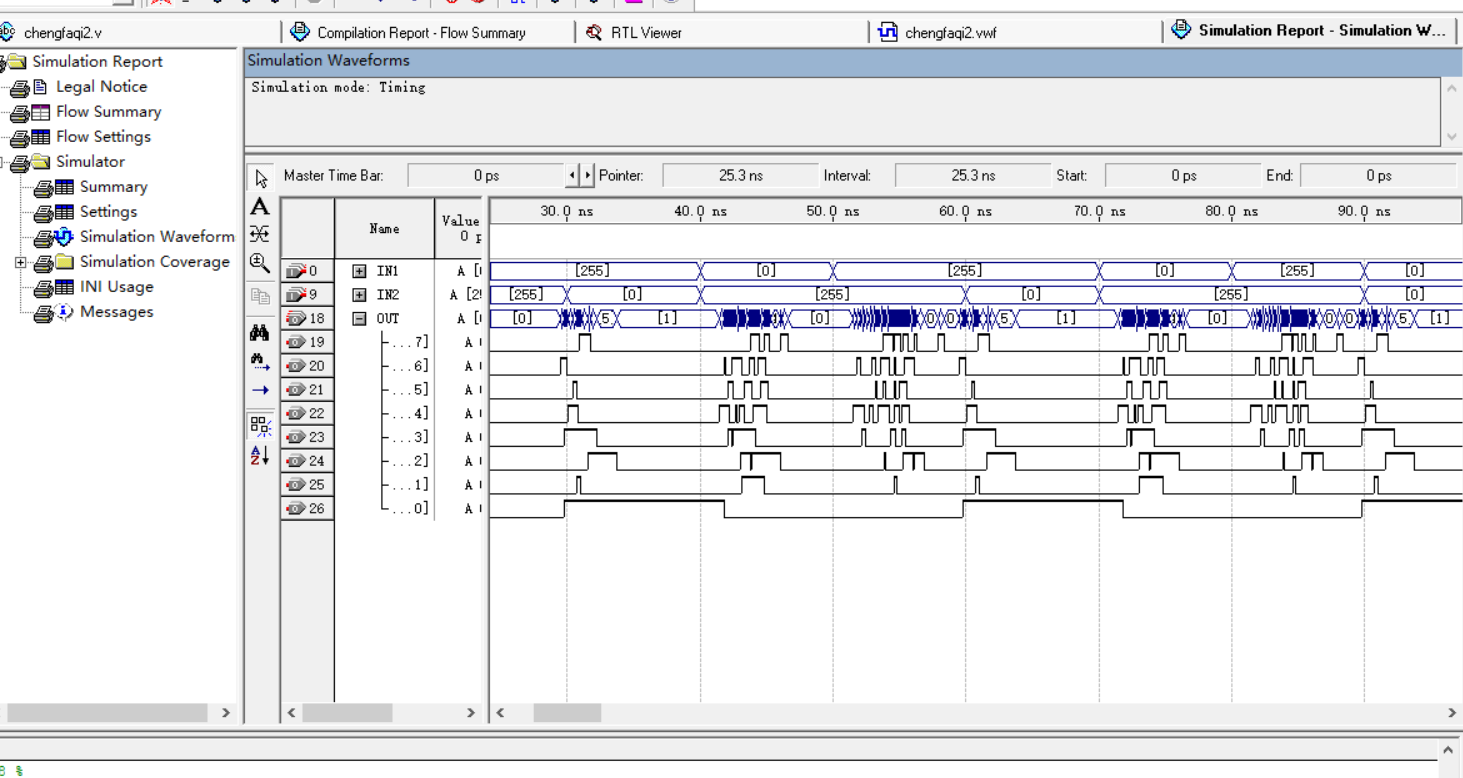
Task: Click the blue right-arrow tool icon
Action: click(x=260, y=390)
